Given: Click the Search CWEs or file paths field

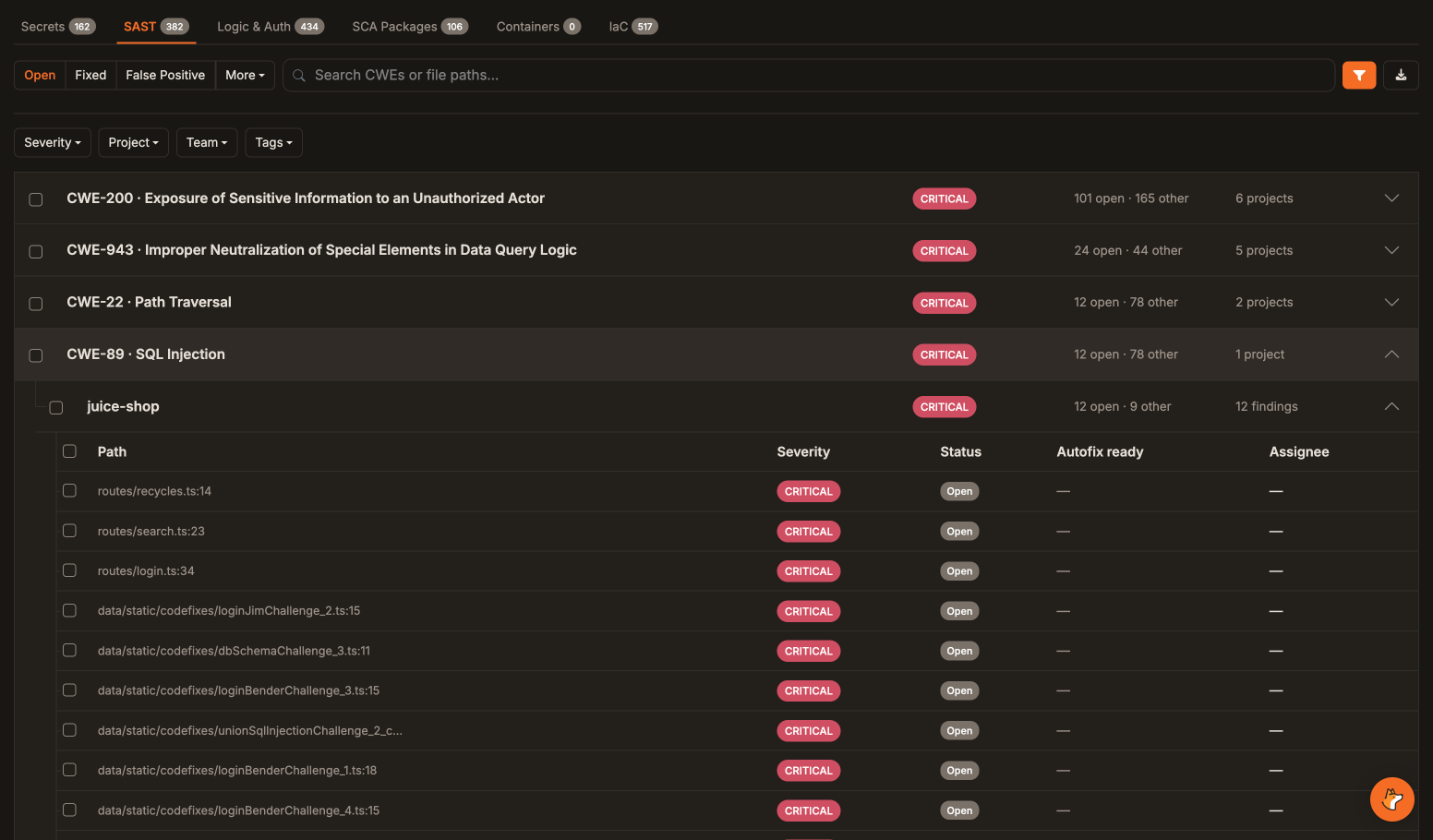Looking at the screenshot, I should tap(809, 75).
